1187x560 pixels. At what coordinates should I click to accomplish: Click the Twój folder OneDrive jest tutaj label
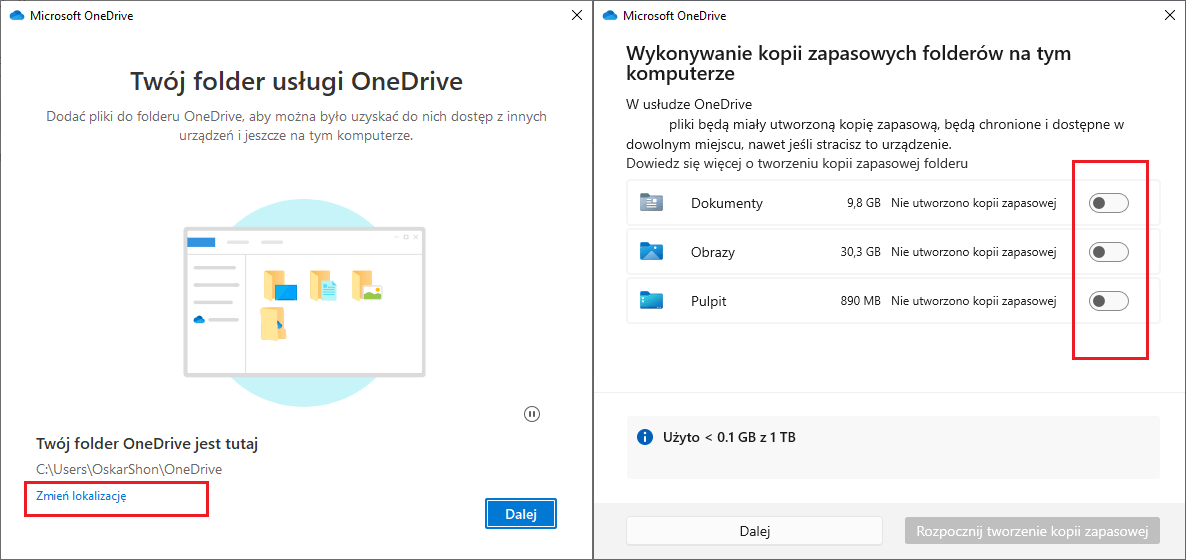coord(147,444)
